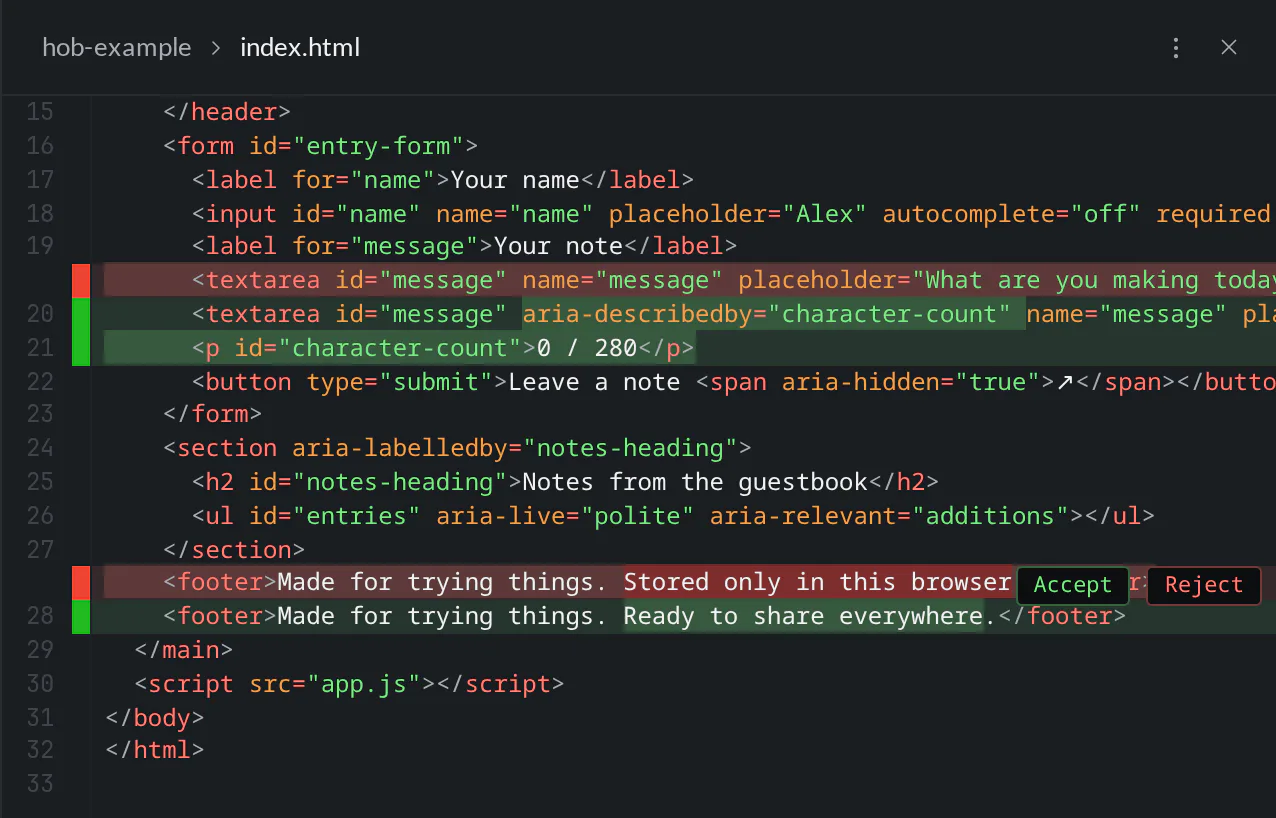The width and height of the screenshot is (1276, 818).
Task: Click the closing </form> tag on line 23
Action: point(213,414)
